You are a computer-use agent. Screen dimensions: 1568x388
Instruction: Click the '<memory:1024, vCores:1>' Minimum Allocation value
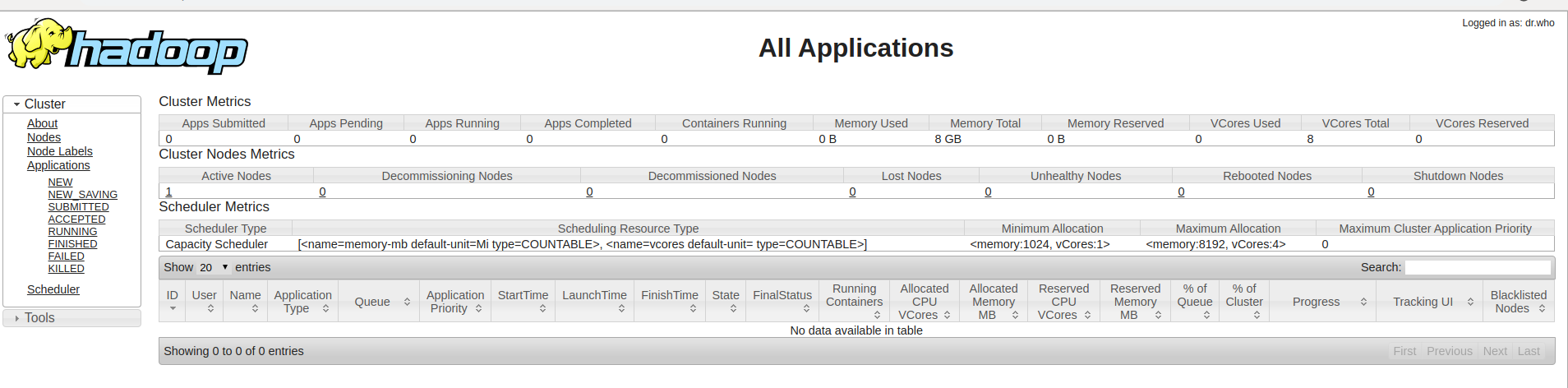1040,244
